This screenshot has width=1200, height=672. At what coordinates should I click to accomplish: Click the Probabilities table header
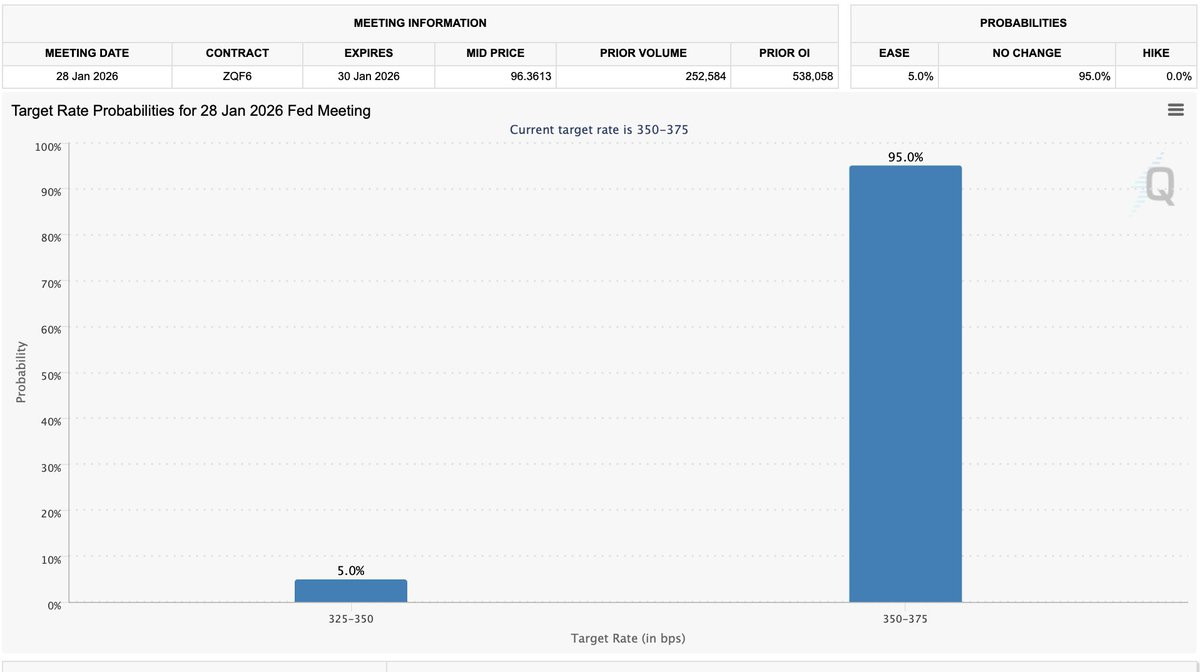[x=1024, y=22]
